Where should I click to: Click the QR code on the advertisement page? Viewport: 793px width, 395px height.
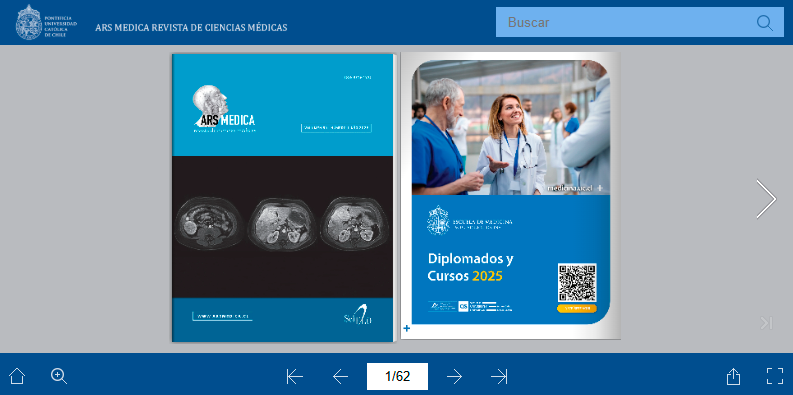tap(577, 282)
